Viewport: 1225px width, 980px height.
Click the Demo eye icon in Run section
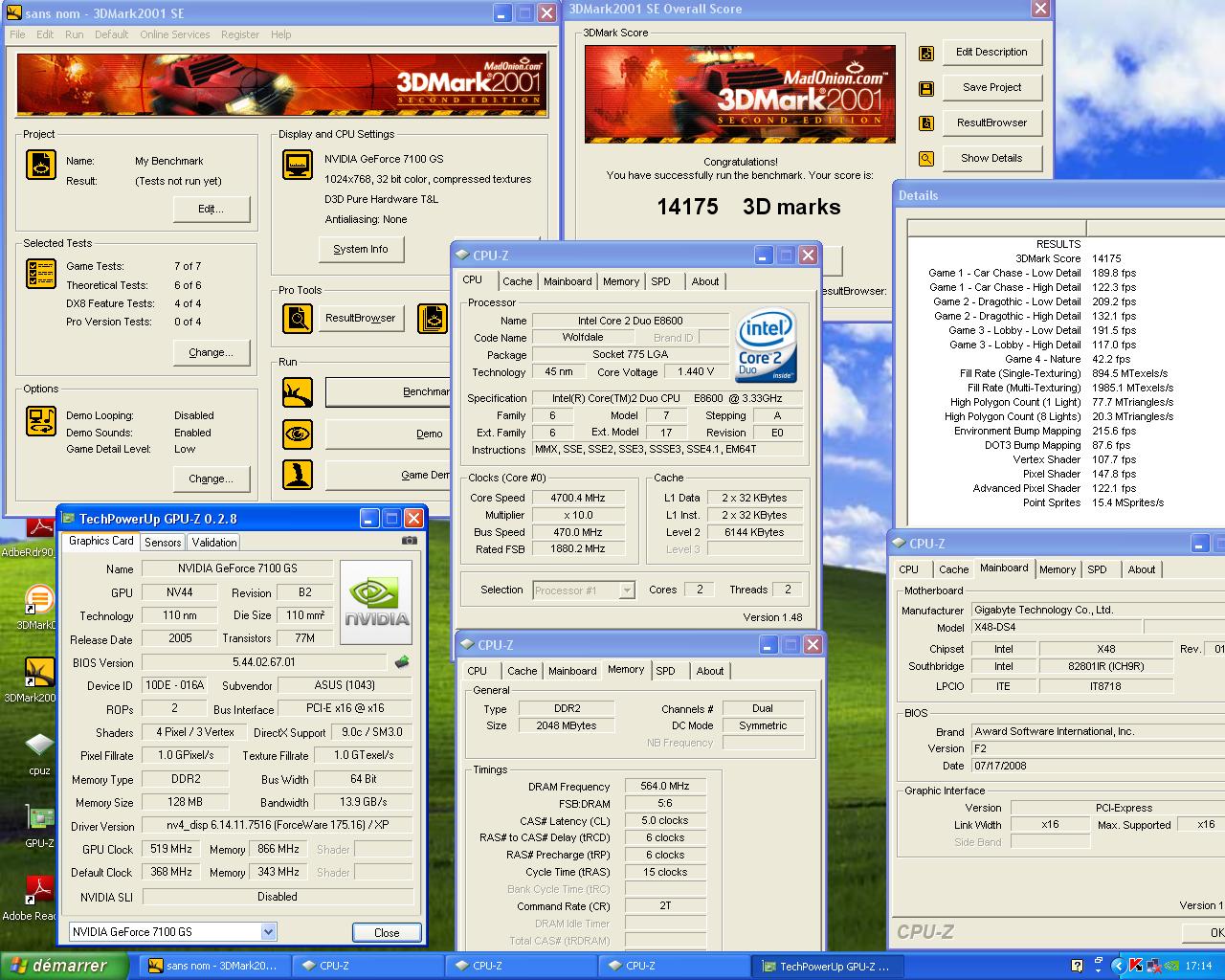(298, 434)
